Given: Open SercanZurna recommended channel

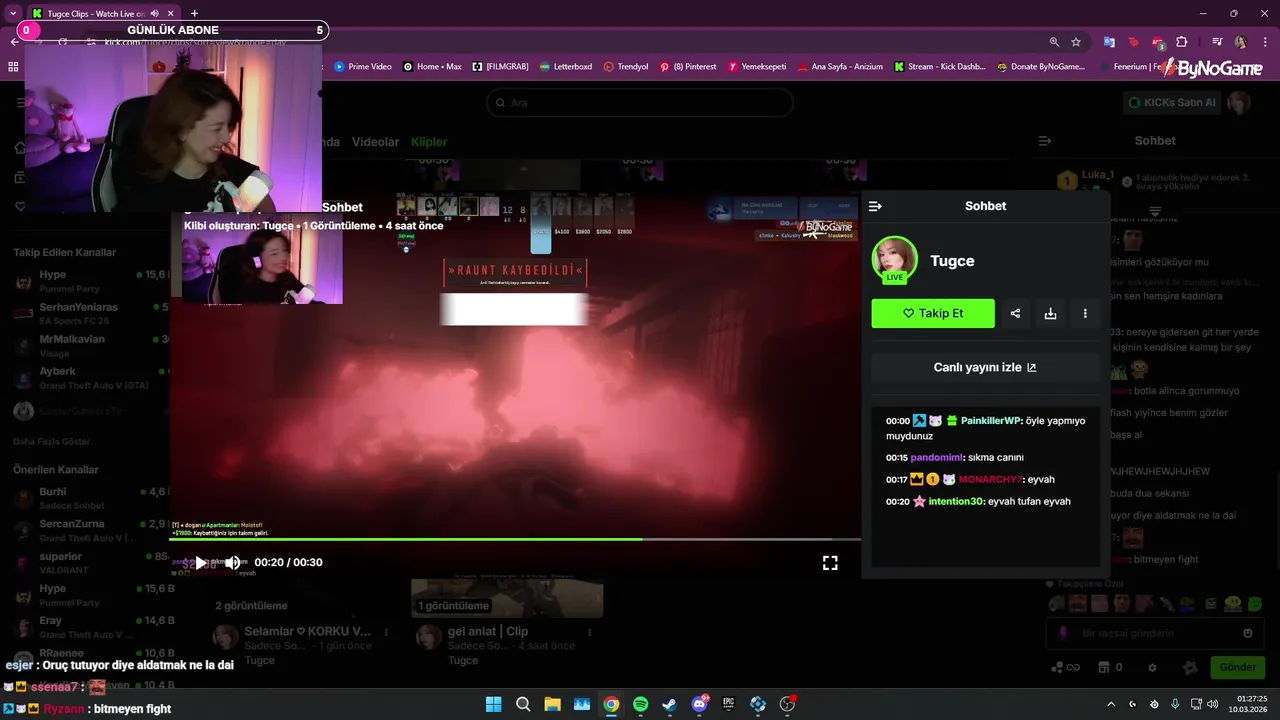Looking at the screenshot, I should point(90,530).
